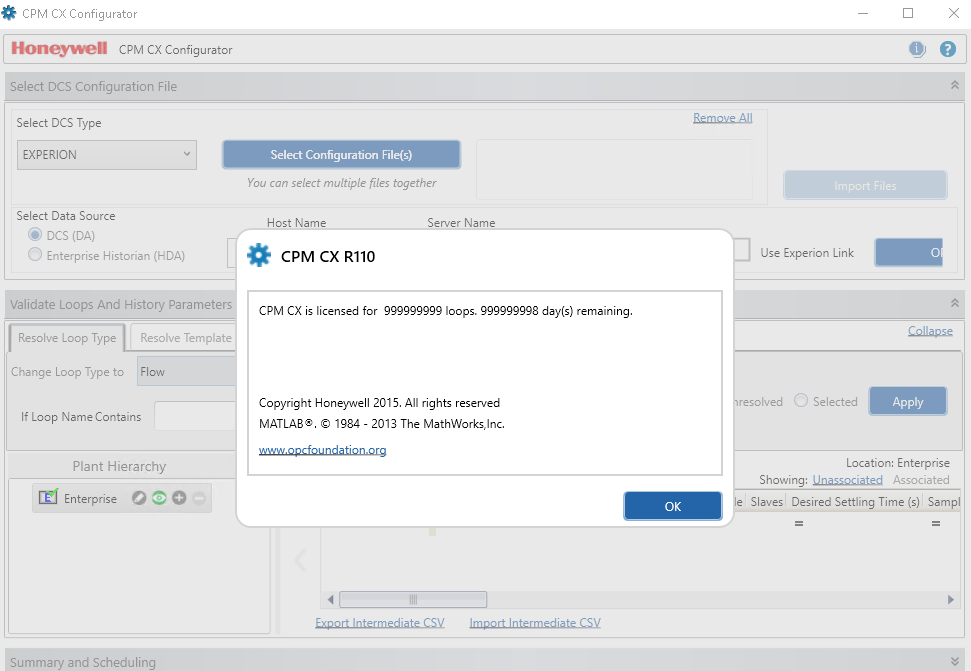The width and height of the screenshot is (971, 671).
Task: Click OK in the CPM CX R110 dialog
Action: tap(673, 506)
